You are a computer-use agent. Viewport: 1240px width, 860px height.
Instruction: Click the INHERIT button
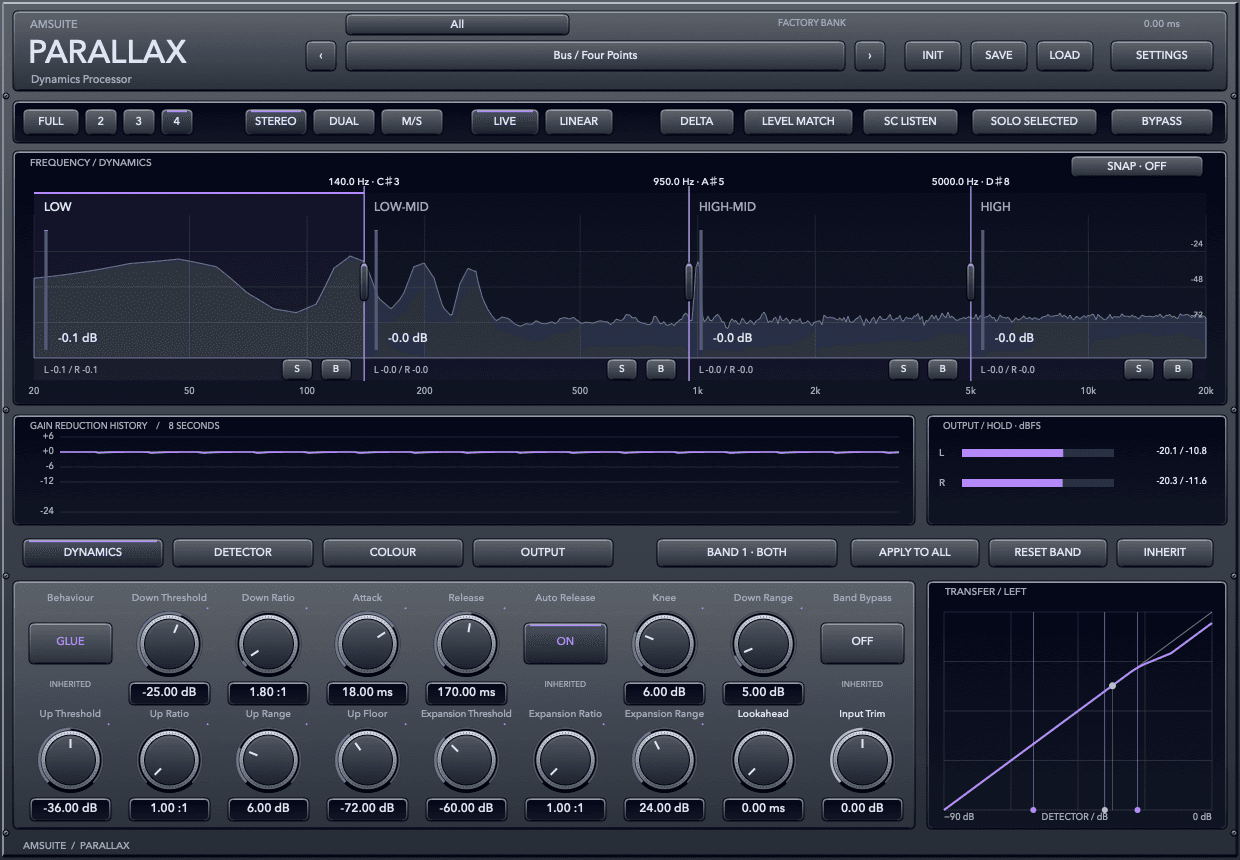point(1165,552)
